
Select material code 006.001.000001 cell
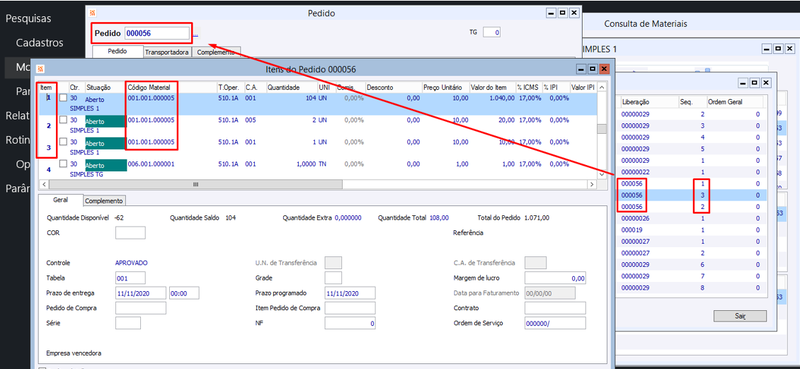tap(151, 164)
